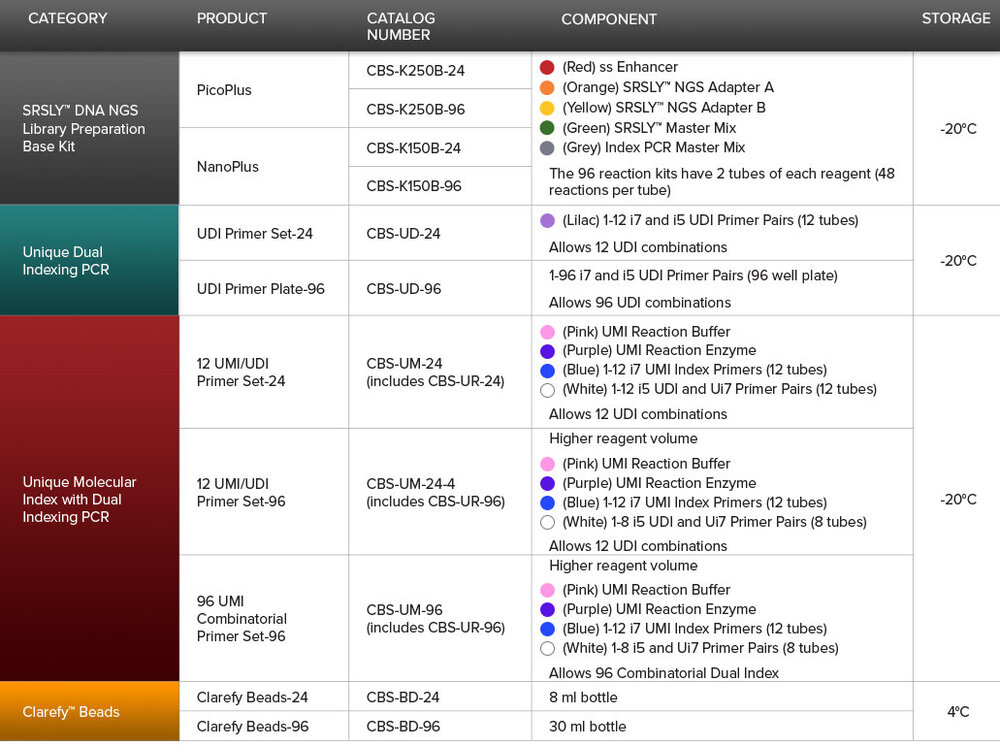Viewport: 1000px width, 746px height.
Task: Click 'Allows 12 UDI combinations' in CBS-UD-24 row
Action: tap(638, 247)
